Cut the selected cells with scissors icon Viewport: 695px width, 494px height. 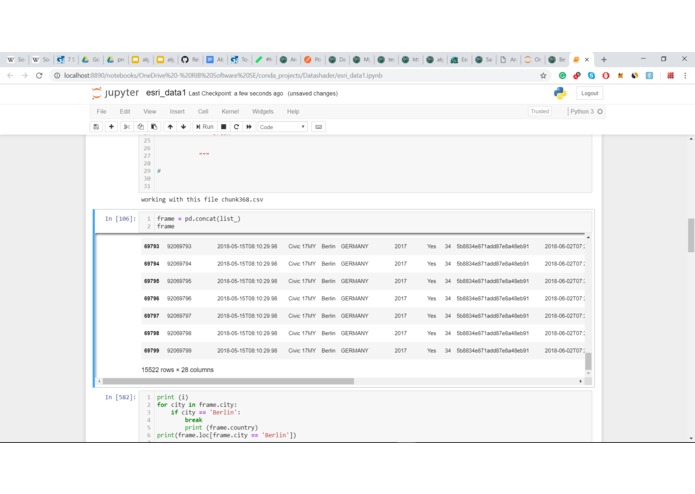[126, 127]
